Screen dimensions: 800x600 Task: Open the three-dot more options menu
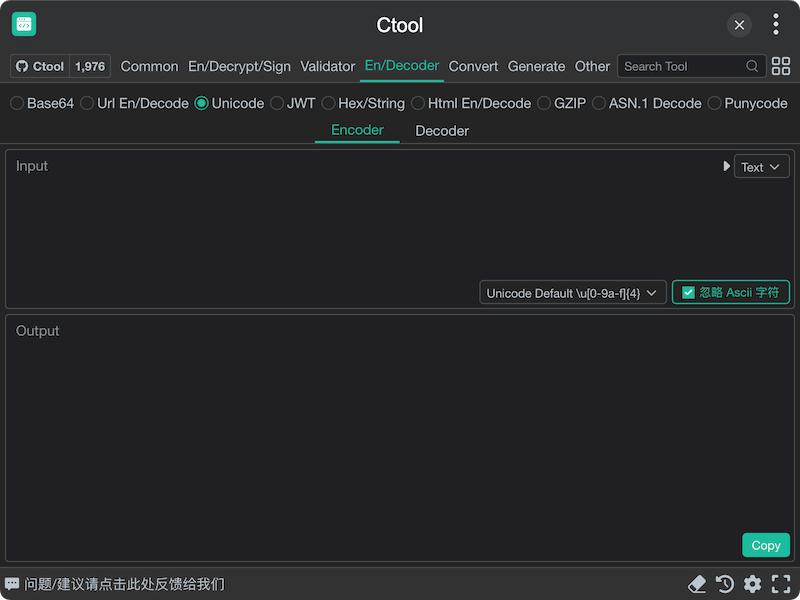pos(776,24)
